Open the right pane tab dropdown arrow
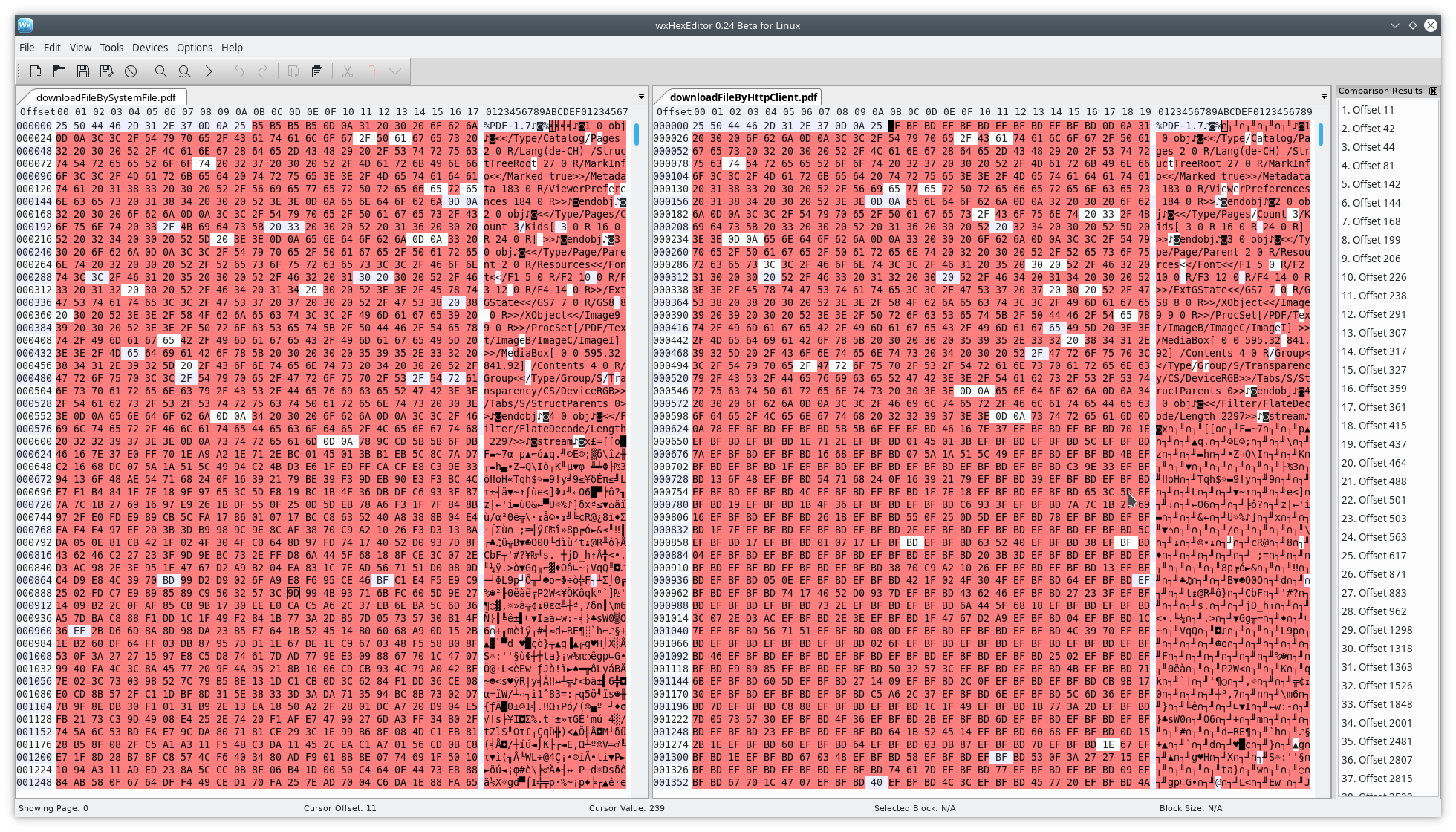The width and height of the screenshot is (1456, 832). (1324, 97)
